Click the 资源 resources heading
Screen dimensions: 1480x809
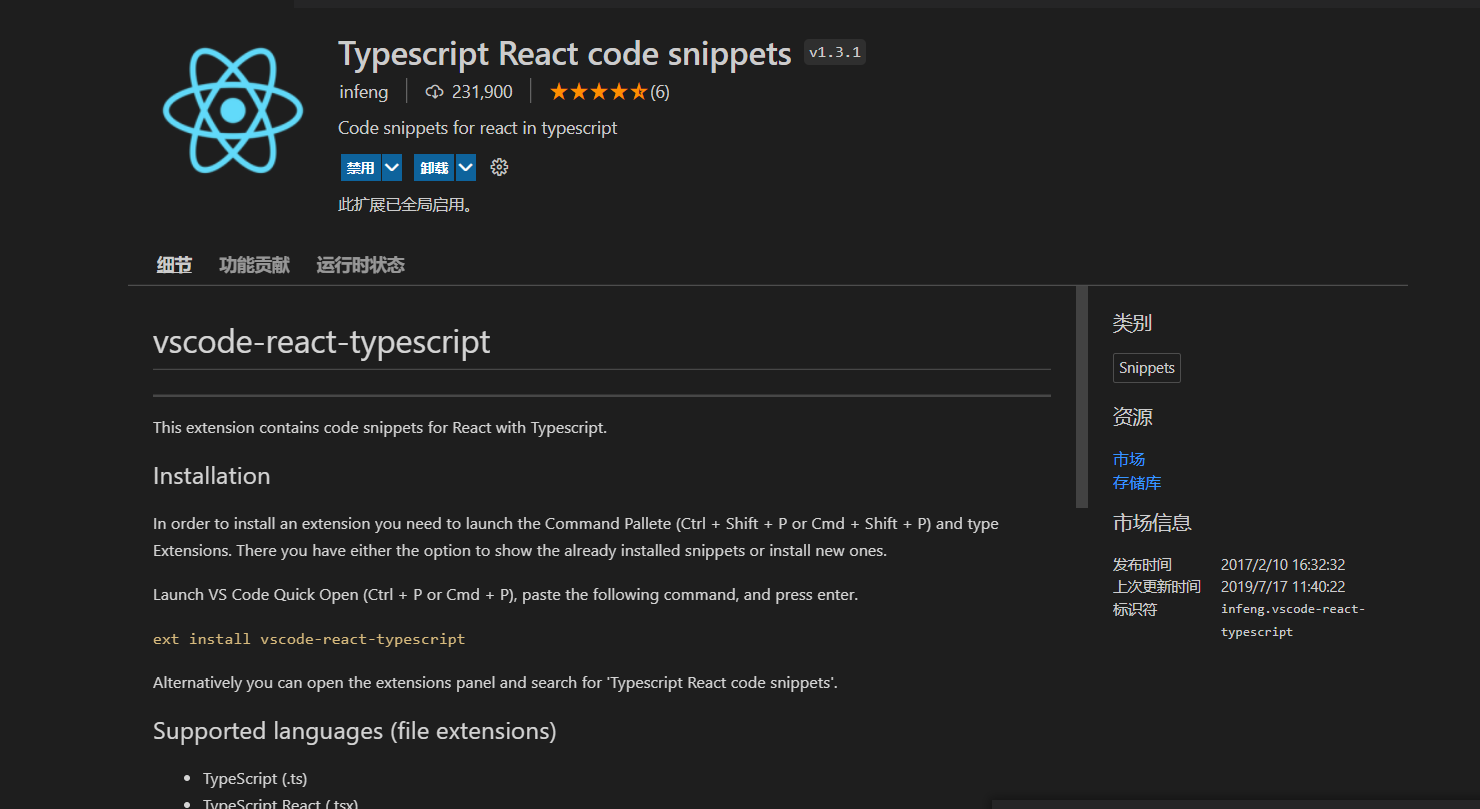tap(1132, 417)
